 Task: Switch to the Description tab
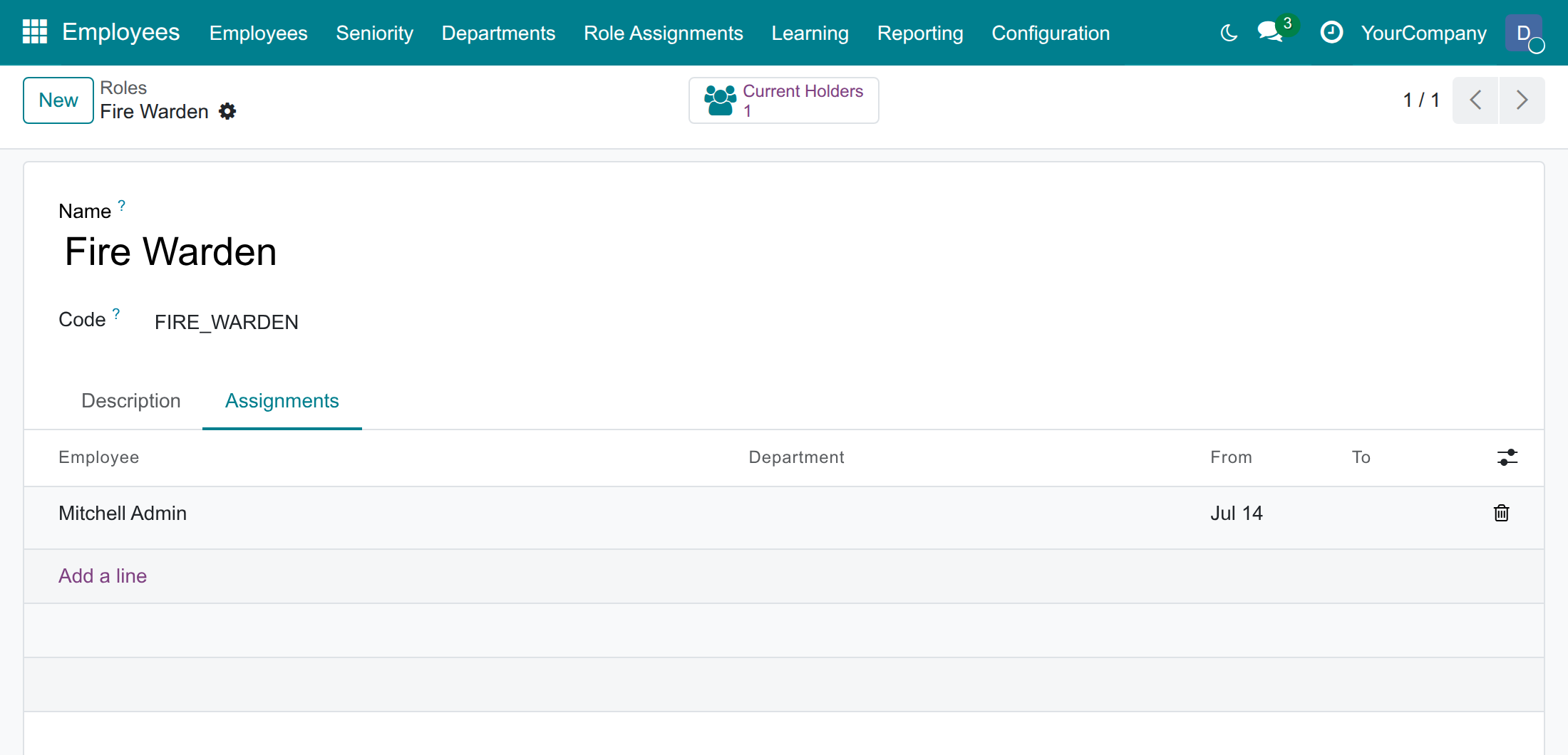[x=131, y=401]
